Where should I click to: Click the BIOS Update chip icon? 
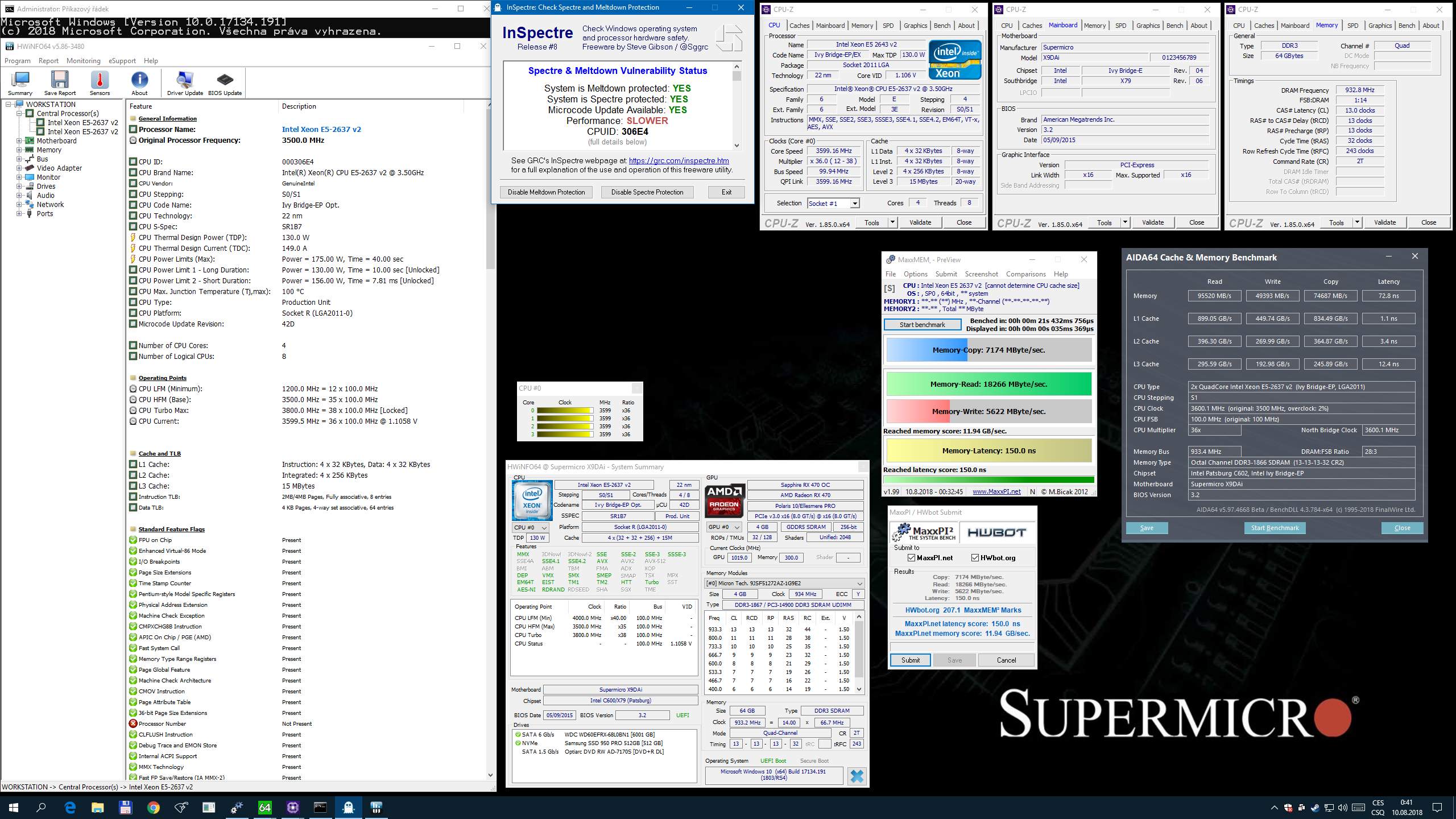(225, 83)
